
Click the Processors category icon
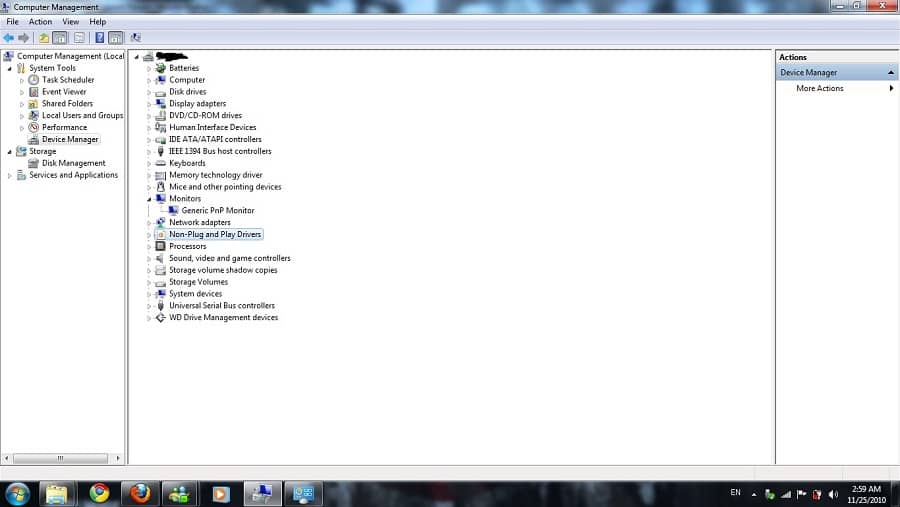[161, 246]
